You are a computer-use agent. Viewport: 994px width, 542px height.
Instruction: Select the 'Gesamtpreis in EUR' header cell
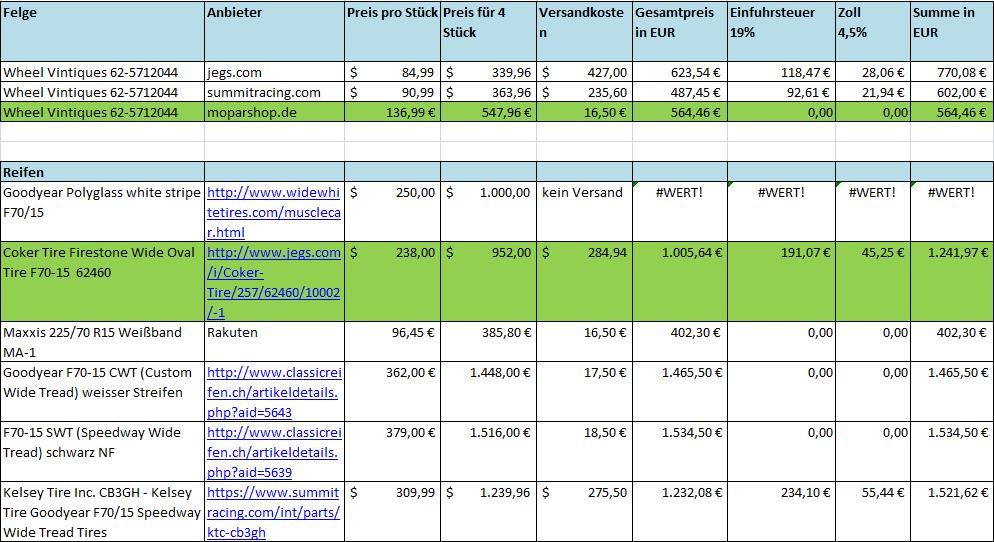tap(680, 31)
